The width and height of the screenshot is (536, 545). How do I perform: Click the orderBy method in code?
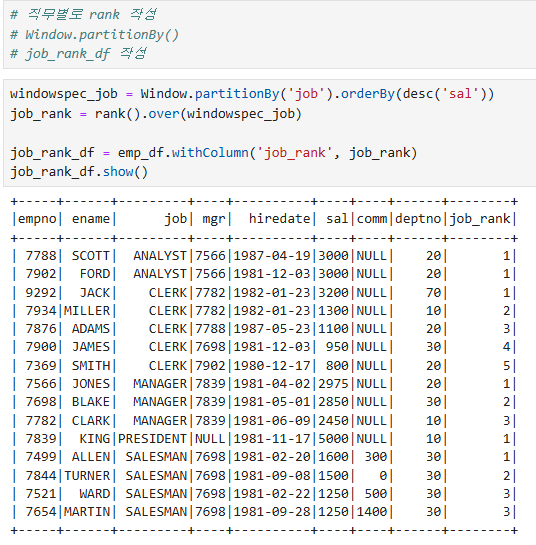367,93
